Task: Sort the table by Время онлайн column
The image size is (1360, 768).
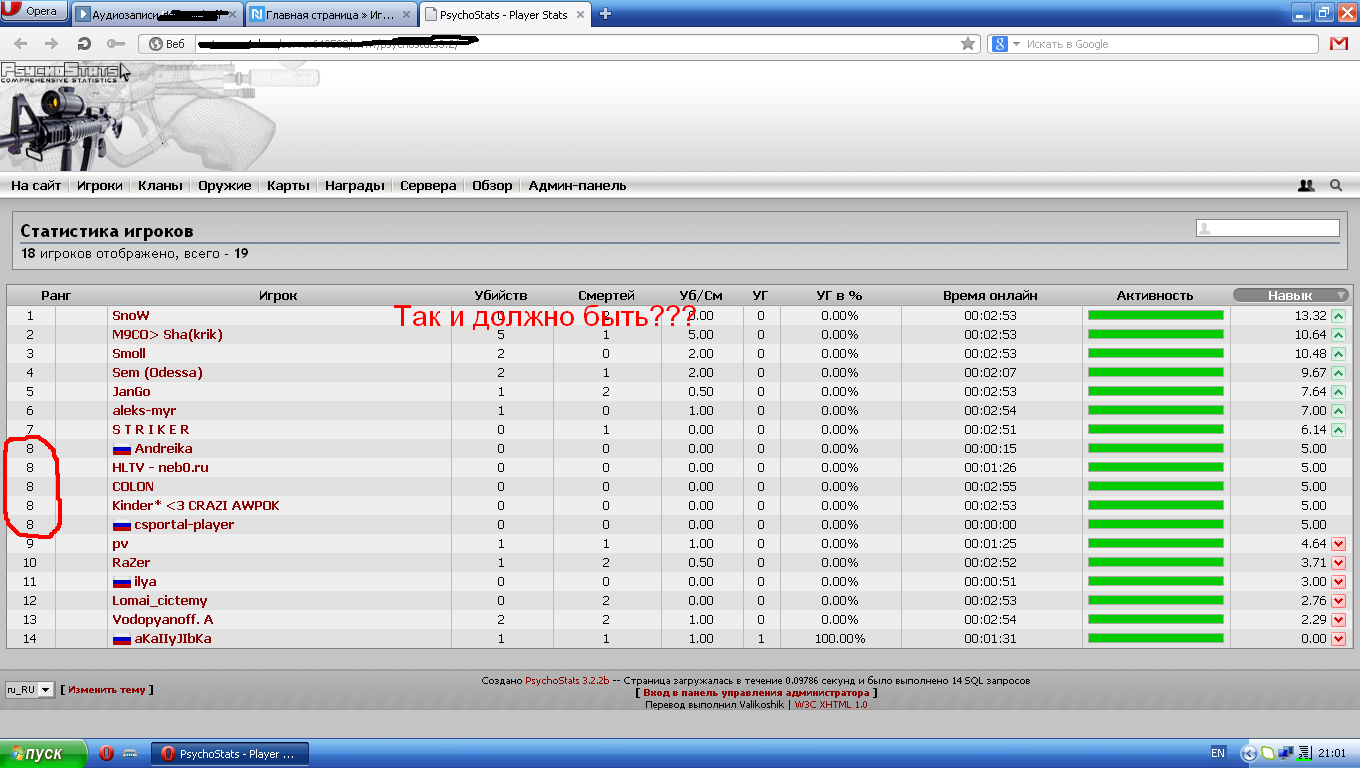Action: pos(990,296)
